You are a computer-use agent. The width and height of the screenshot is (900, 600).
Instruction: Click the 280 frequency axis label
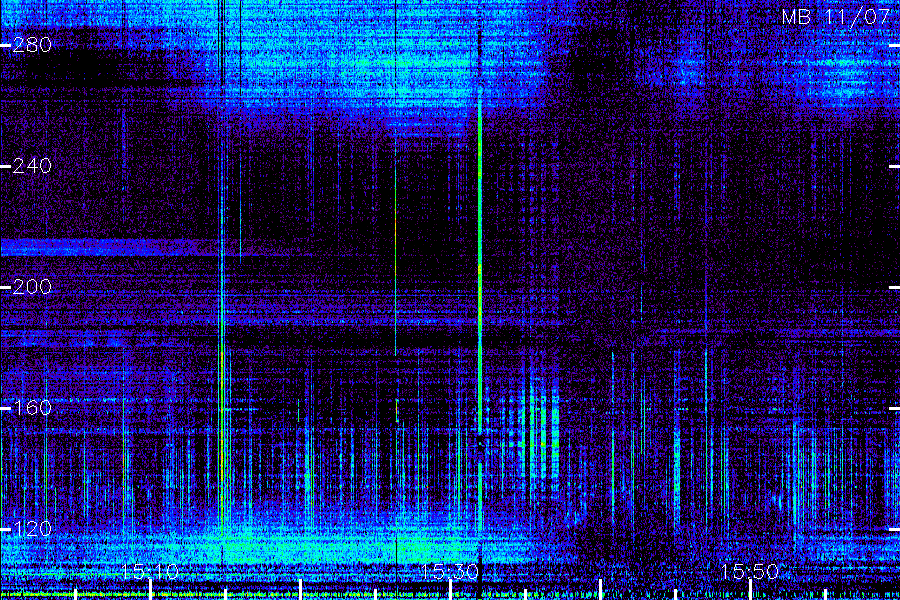tap(32, 45)
